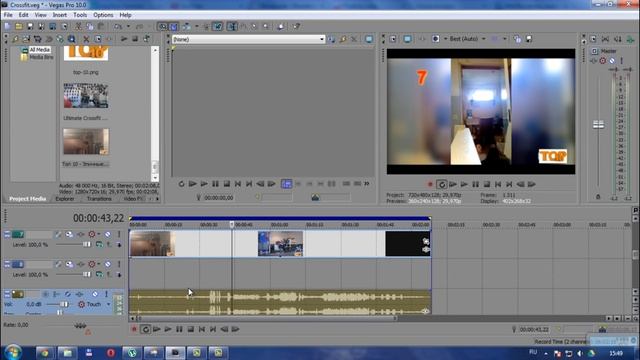Click Save snapshot to file icon
The image size is (640, 360).
(x=529, y=39)
